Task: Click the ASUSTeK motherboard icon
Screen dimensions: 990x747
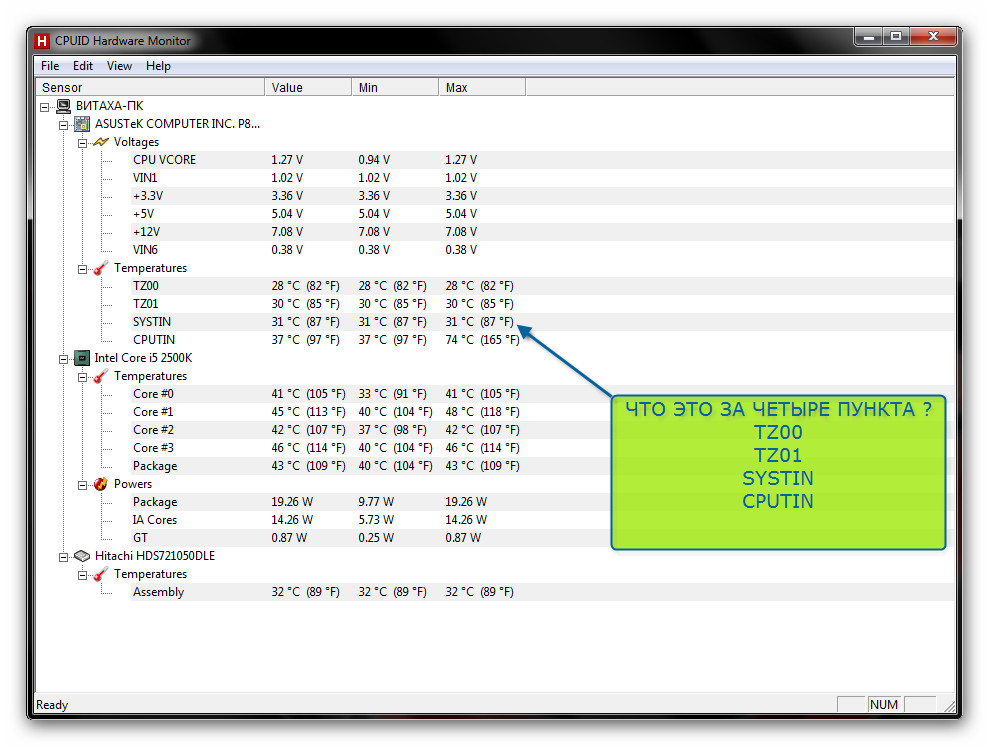Action: [x=82, y=124]
